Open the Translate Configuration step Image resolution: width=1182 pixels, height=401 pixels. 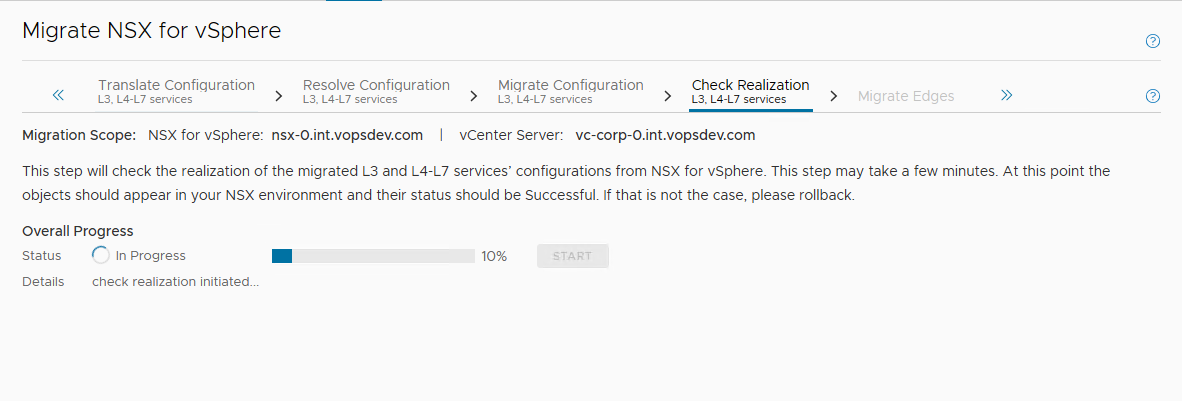[x=176, y=91]
